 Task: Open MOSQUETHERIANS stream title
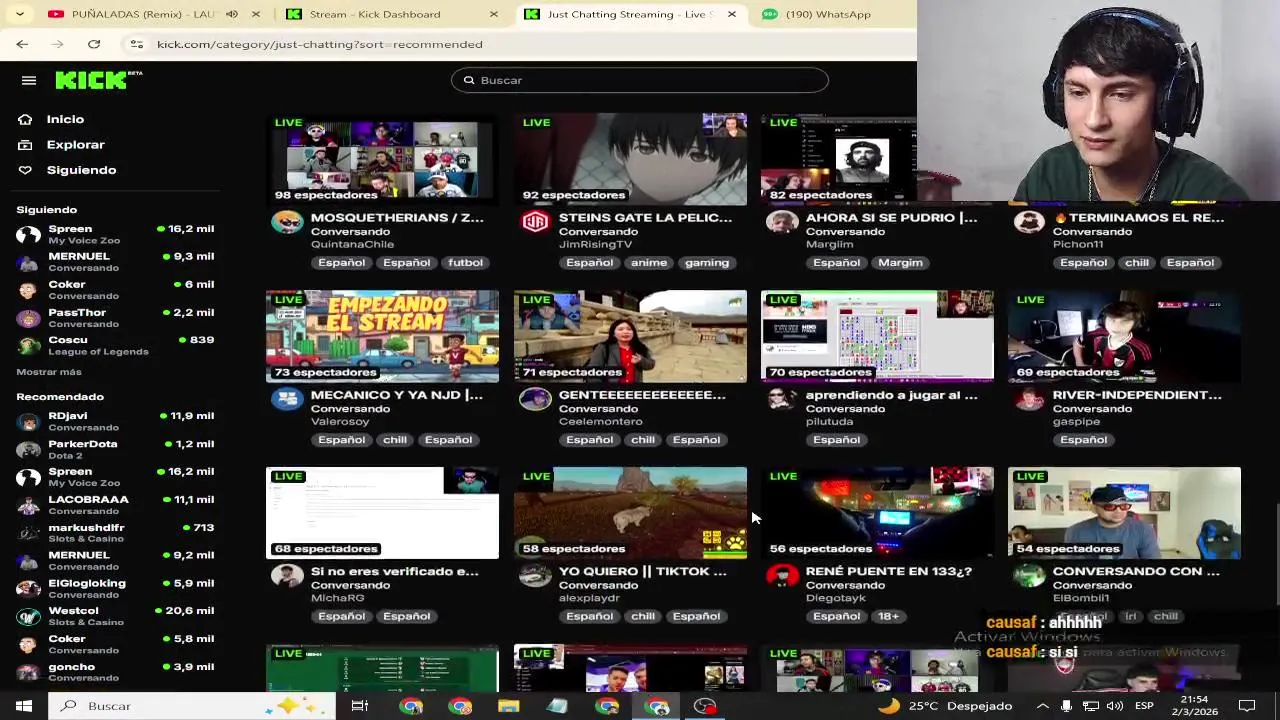pos(397,218)
